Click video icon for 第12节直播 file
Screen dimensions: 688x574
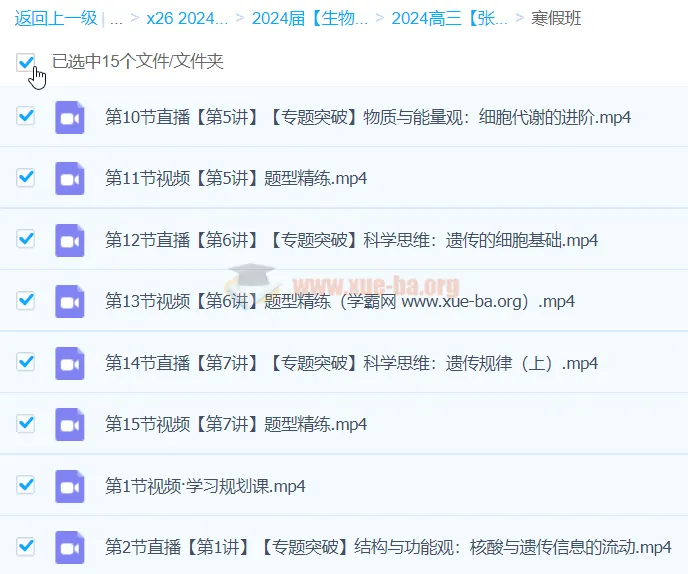pos(69,240)
